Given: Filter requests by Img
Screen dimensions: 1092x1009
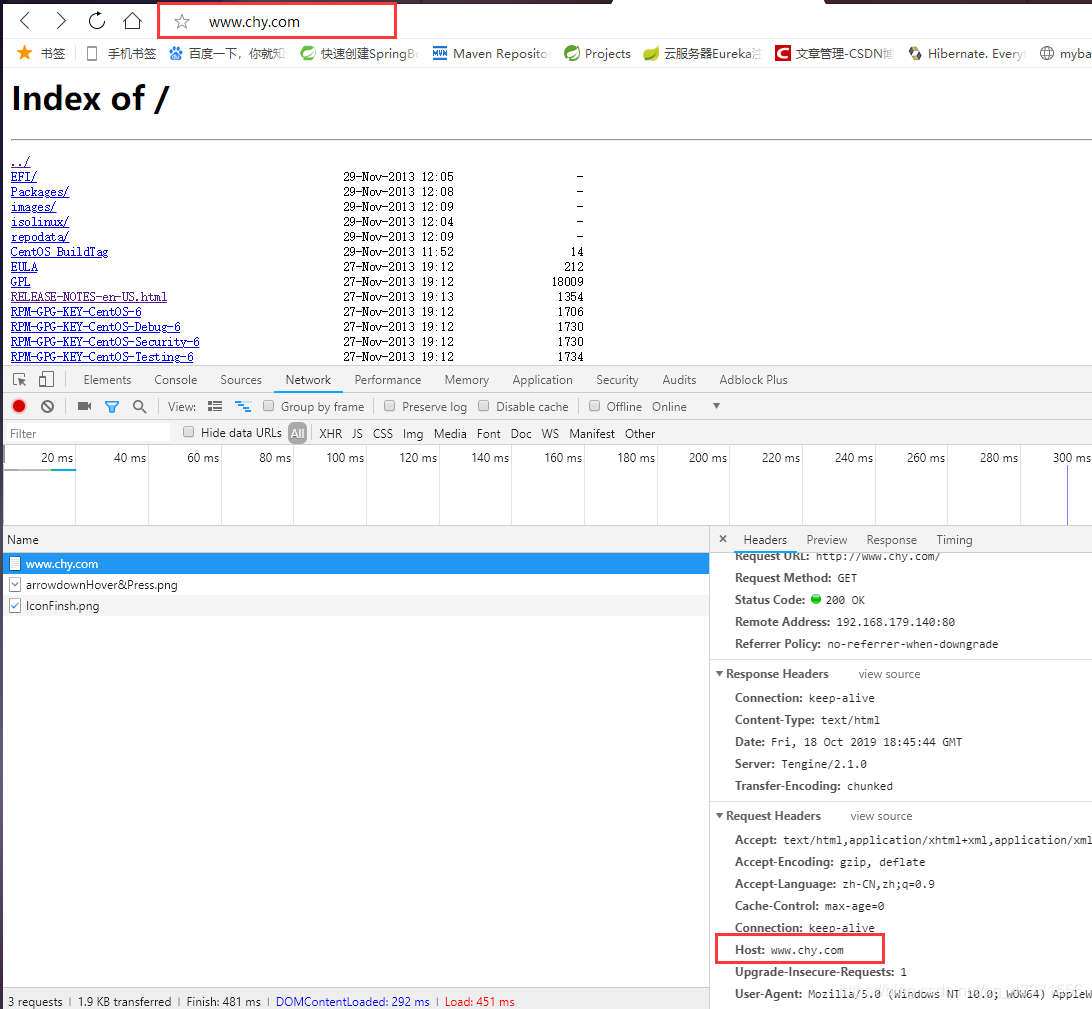Looking at the screenshot, I should tap(413, 433).
